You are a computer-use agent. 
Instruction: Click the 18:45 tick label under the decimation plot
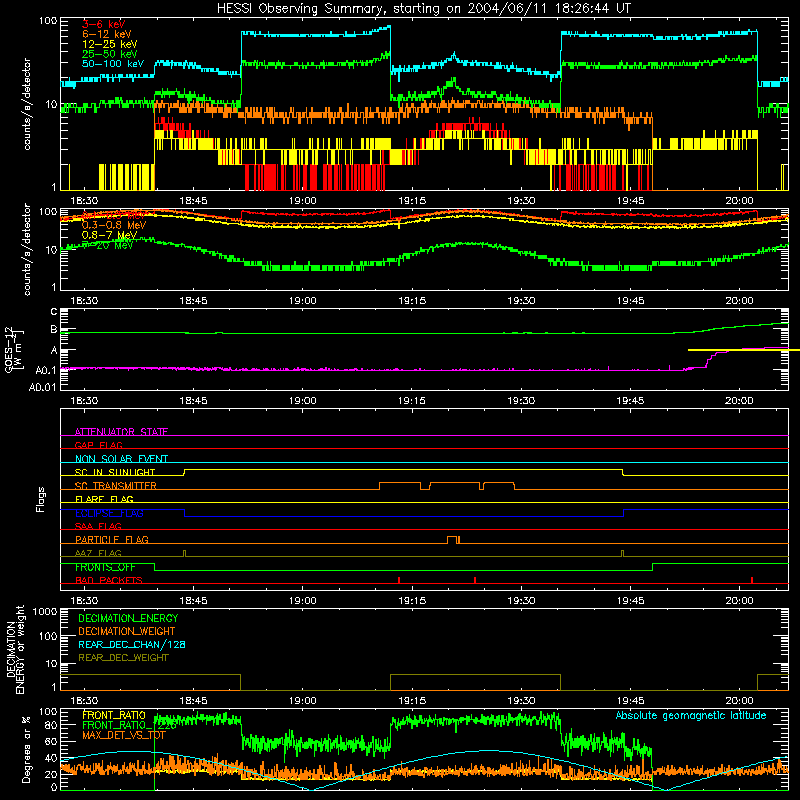[x=193, y=701]
